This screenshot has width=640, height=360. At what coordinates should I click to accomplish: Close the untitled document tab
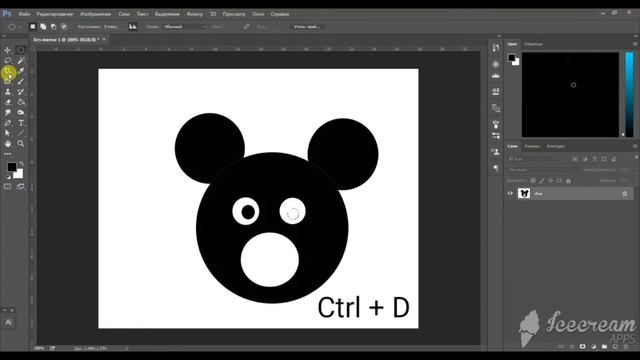pos(104,39)
